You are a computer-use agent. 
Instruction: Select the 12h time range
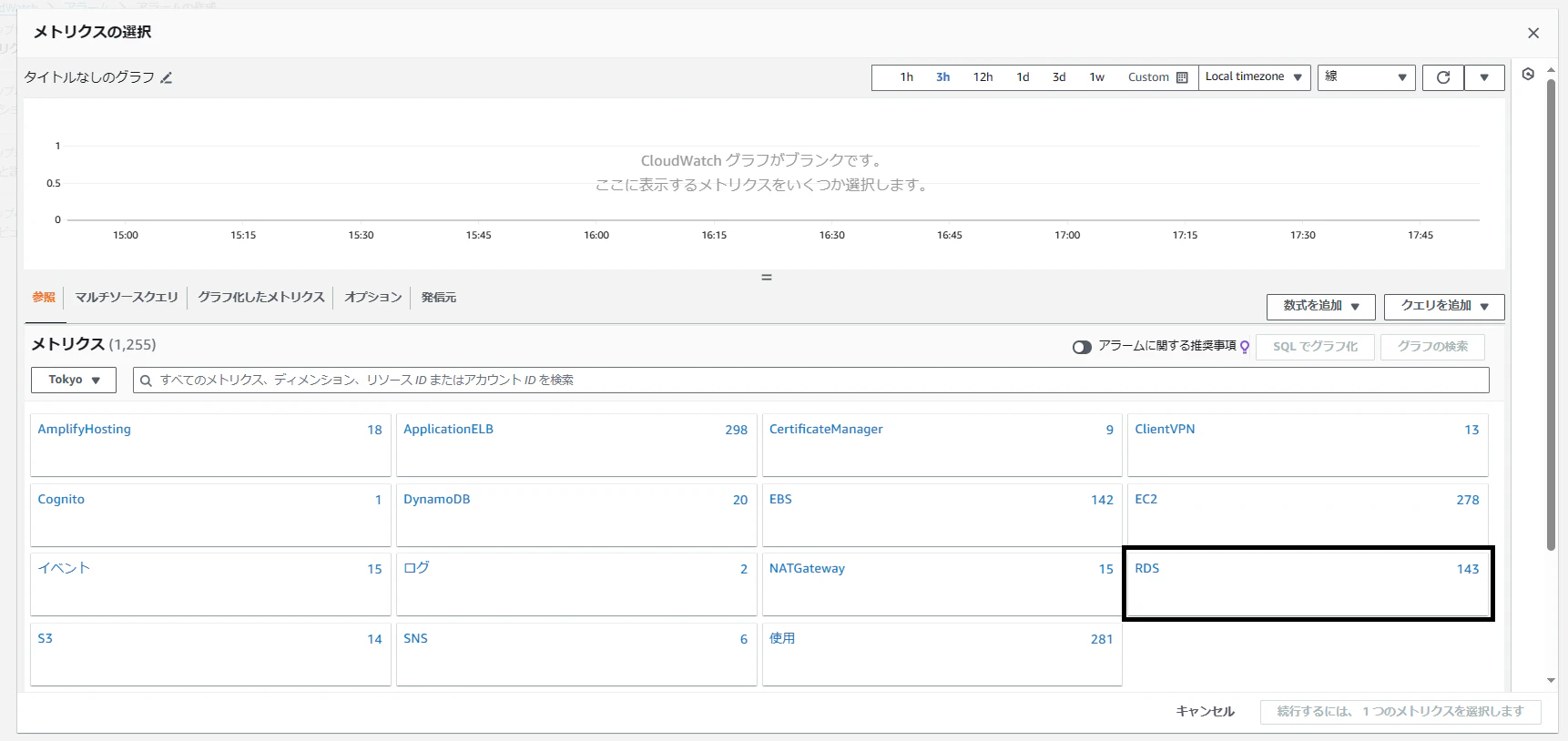983,77
